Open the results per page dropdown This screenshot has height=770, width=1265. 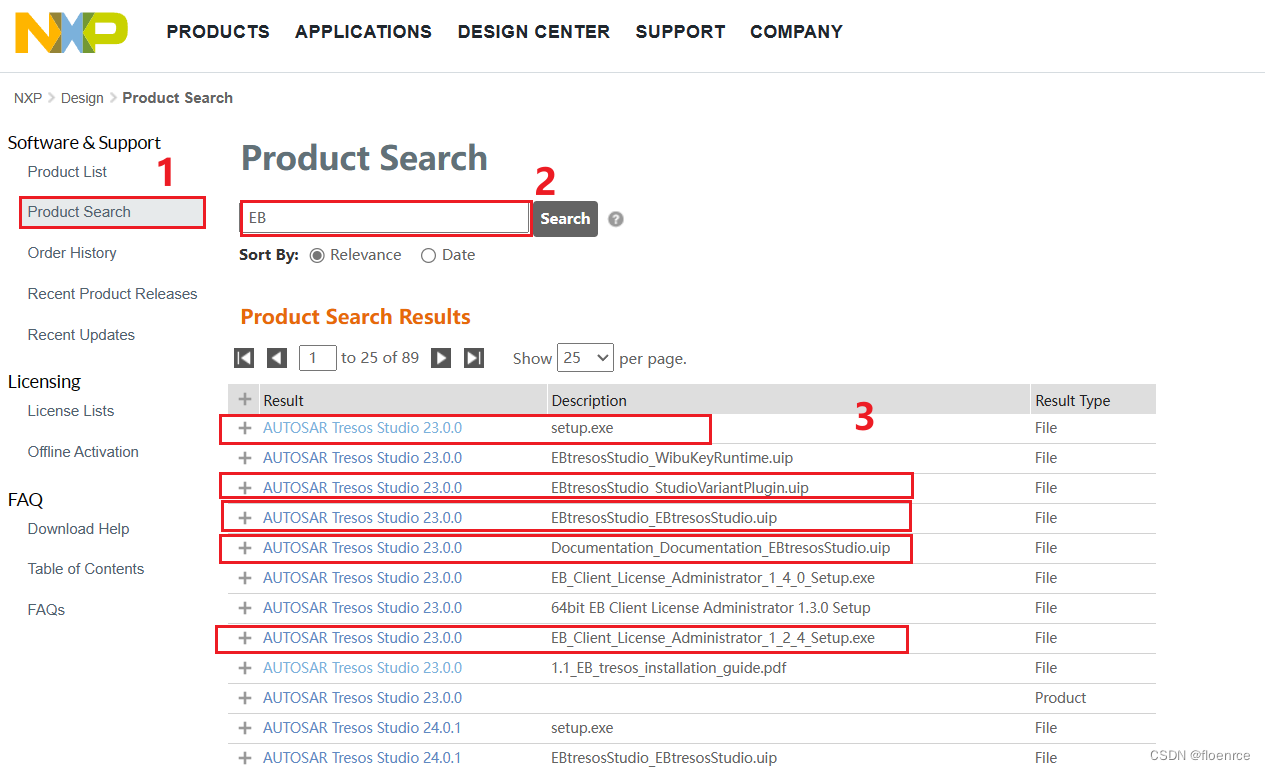585,358
